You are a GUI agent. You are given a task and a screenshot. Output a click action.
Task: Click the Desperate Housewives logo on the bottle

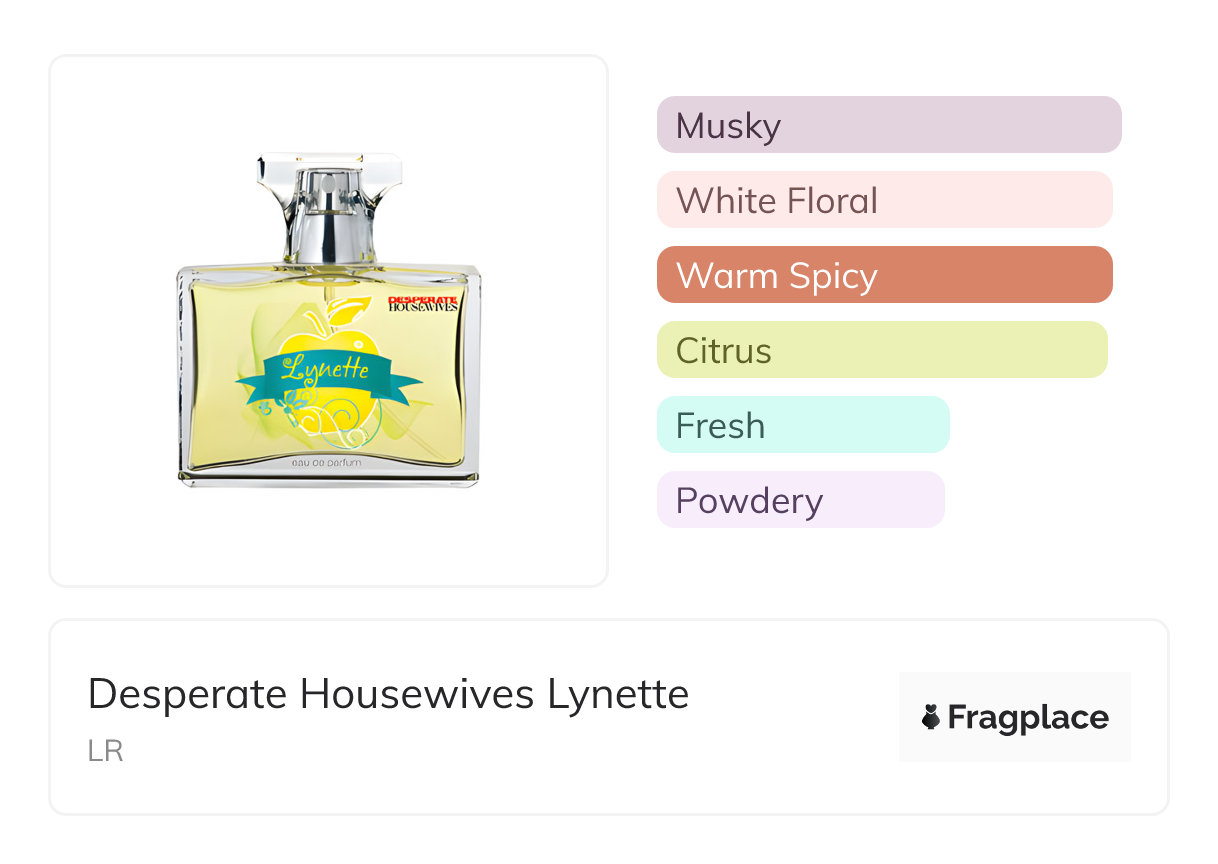[422, 303]
